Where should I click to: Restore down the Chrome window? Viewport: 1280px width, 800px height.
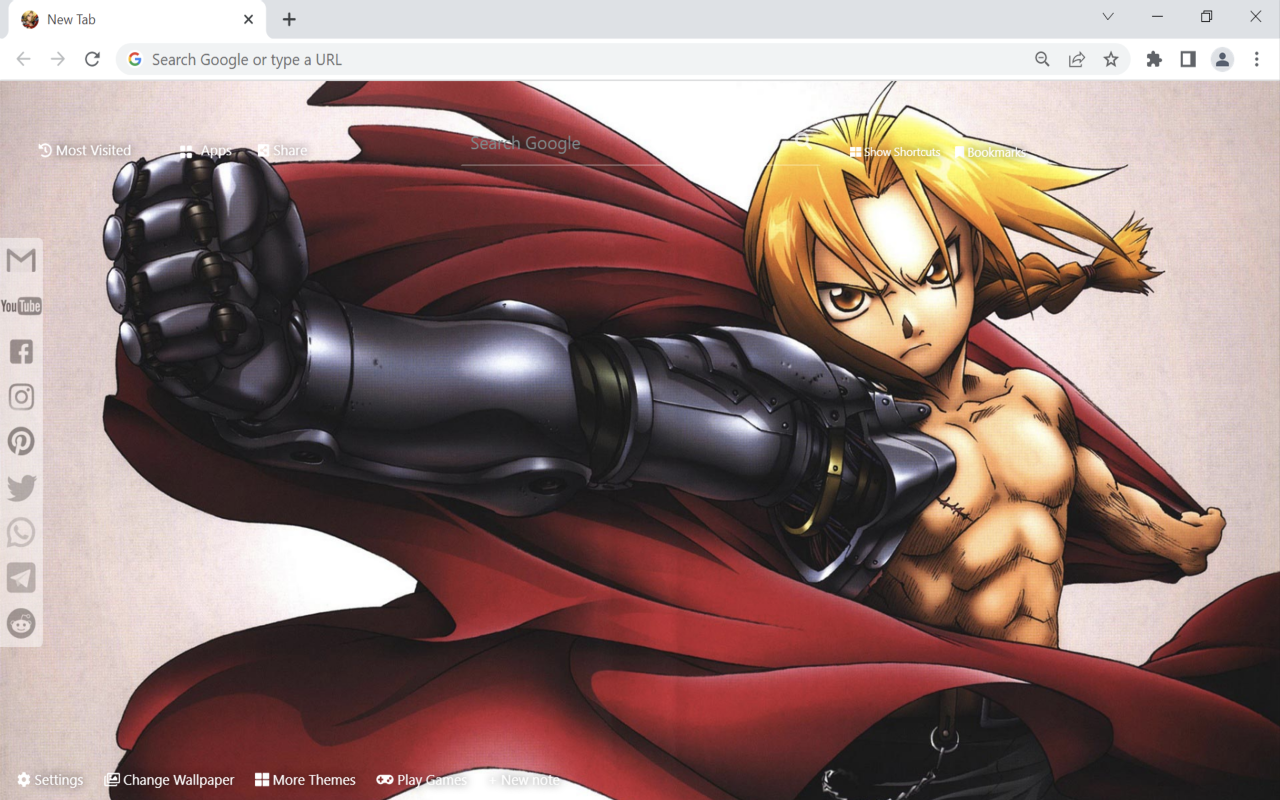click(x=1207, y=16)
